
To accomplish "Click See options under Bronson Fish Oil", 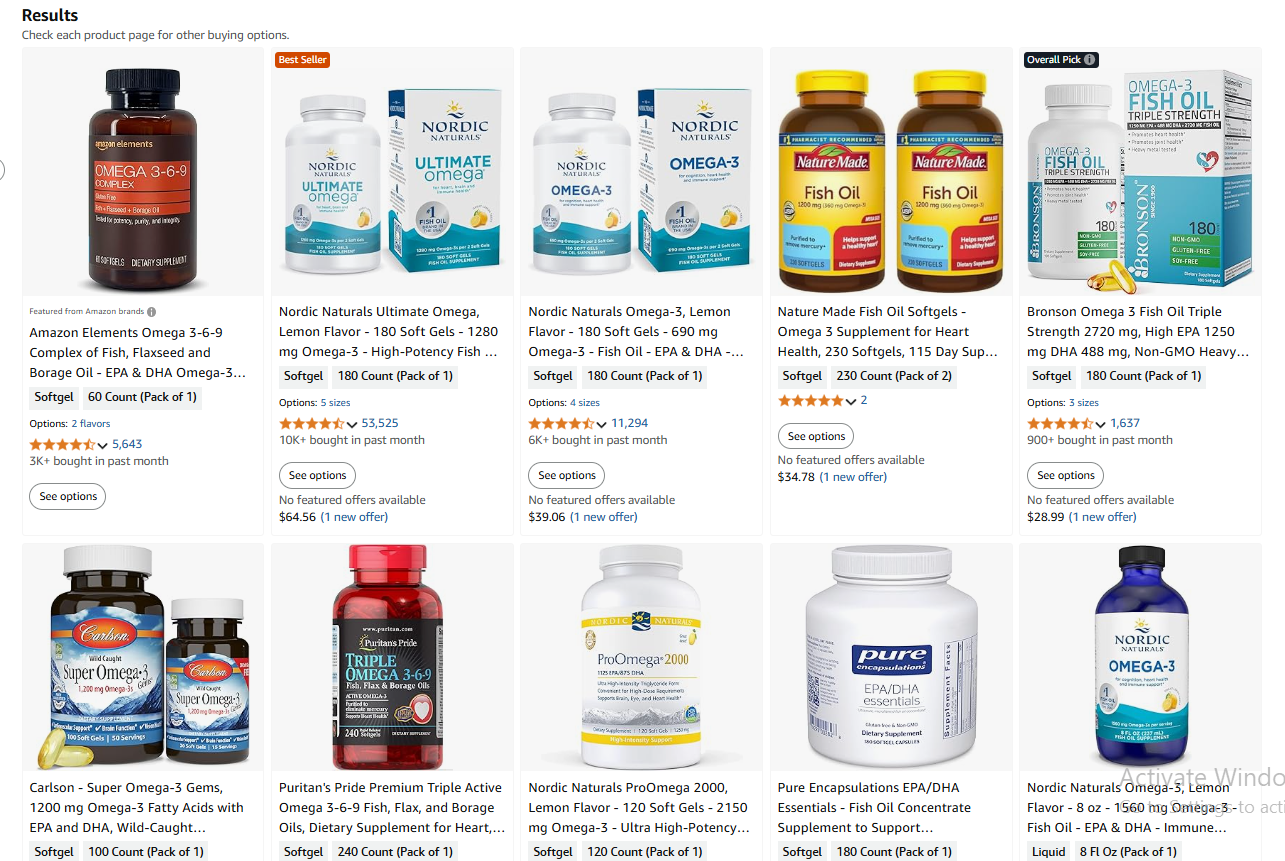I will pyautogui.click(x=1065, y=476).
